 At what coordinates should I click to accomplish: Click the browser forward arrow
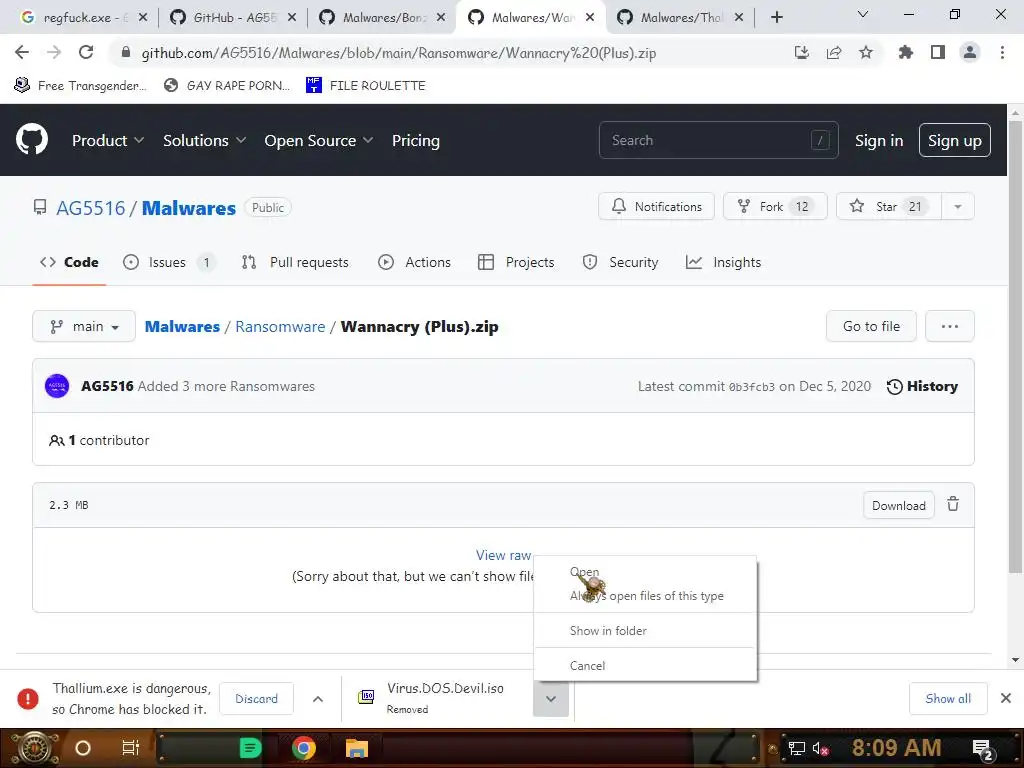[54, 52]
